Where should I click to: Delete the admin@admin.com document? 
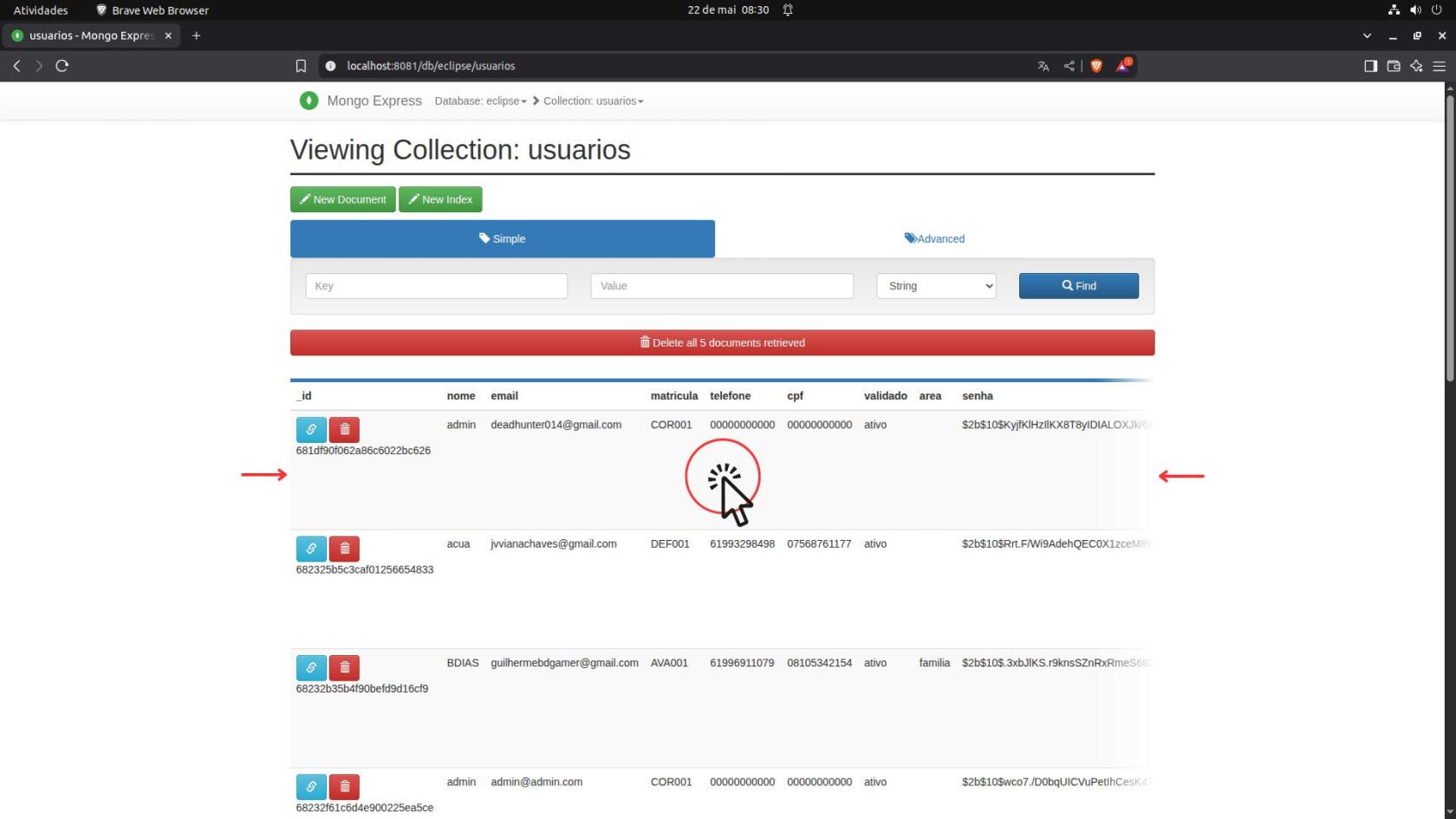click(x=344, y=786)
